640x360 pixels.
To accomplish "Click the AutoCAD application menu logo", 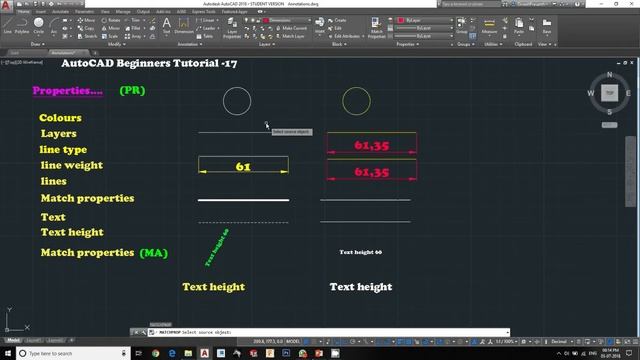I will (6, 6).
